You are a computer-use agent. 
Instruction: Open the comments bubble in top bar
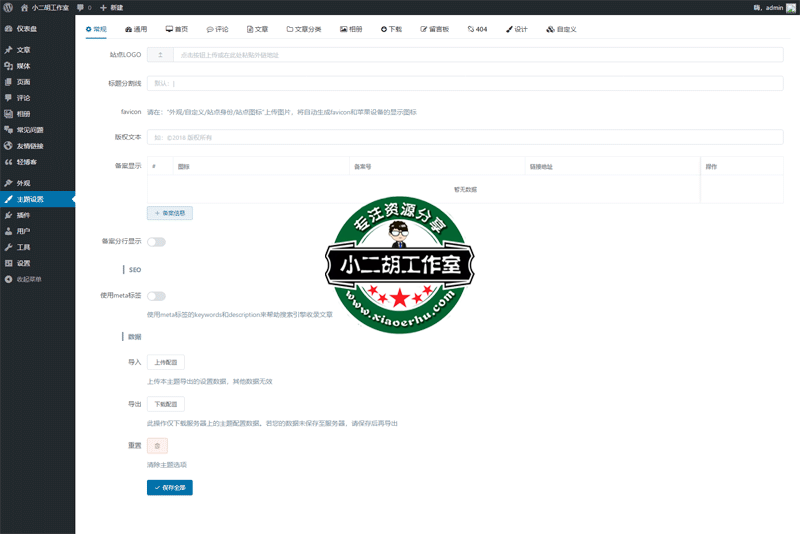[x=83, y=7]
